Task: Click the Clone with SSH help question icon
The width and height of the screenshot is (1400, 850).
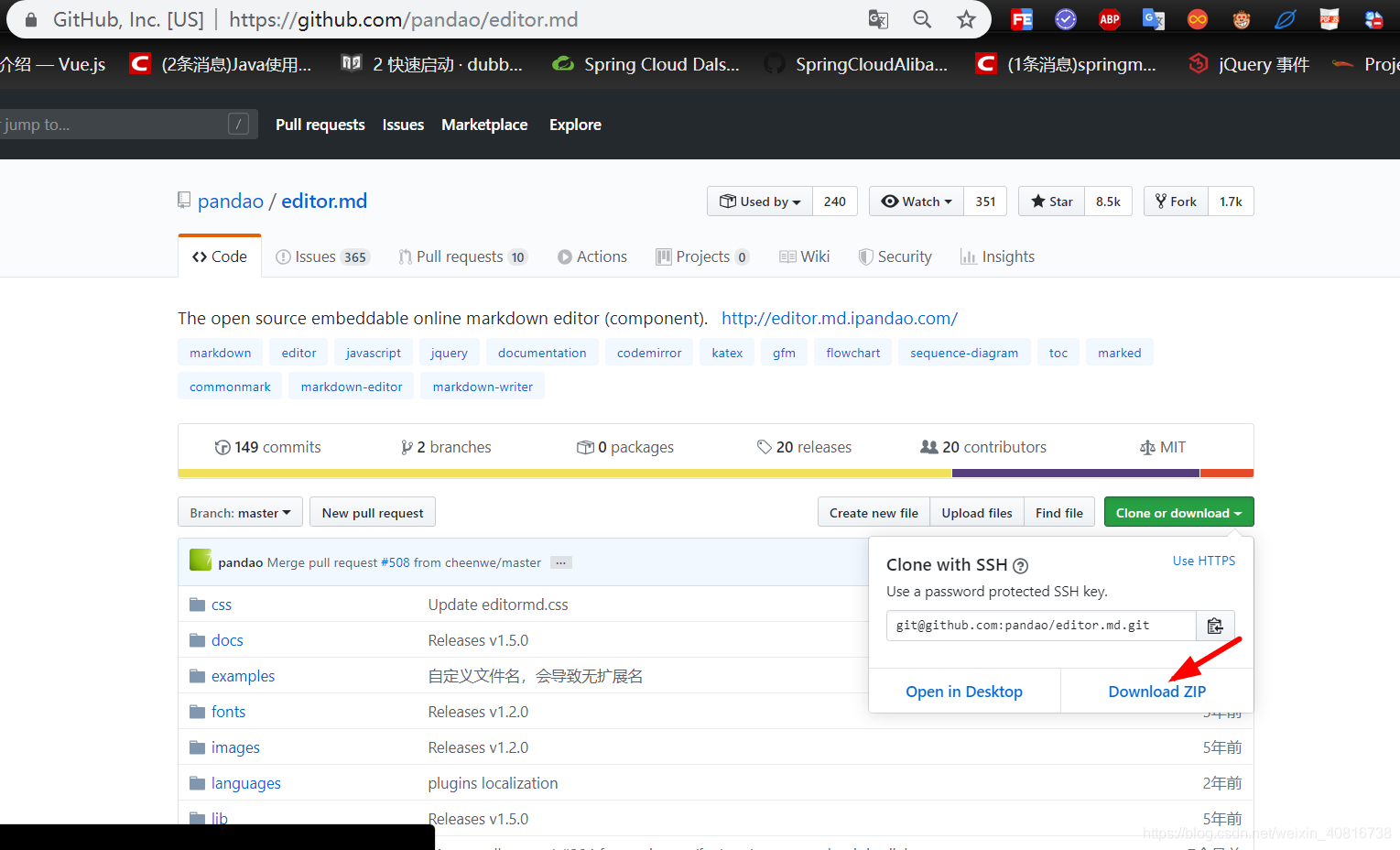Action: [1021, 566]
